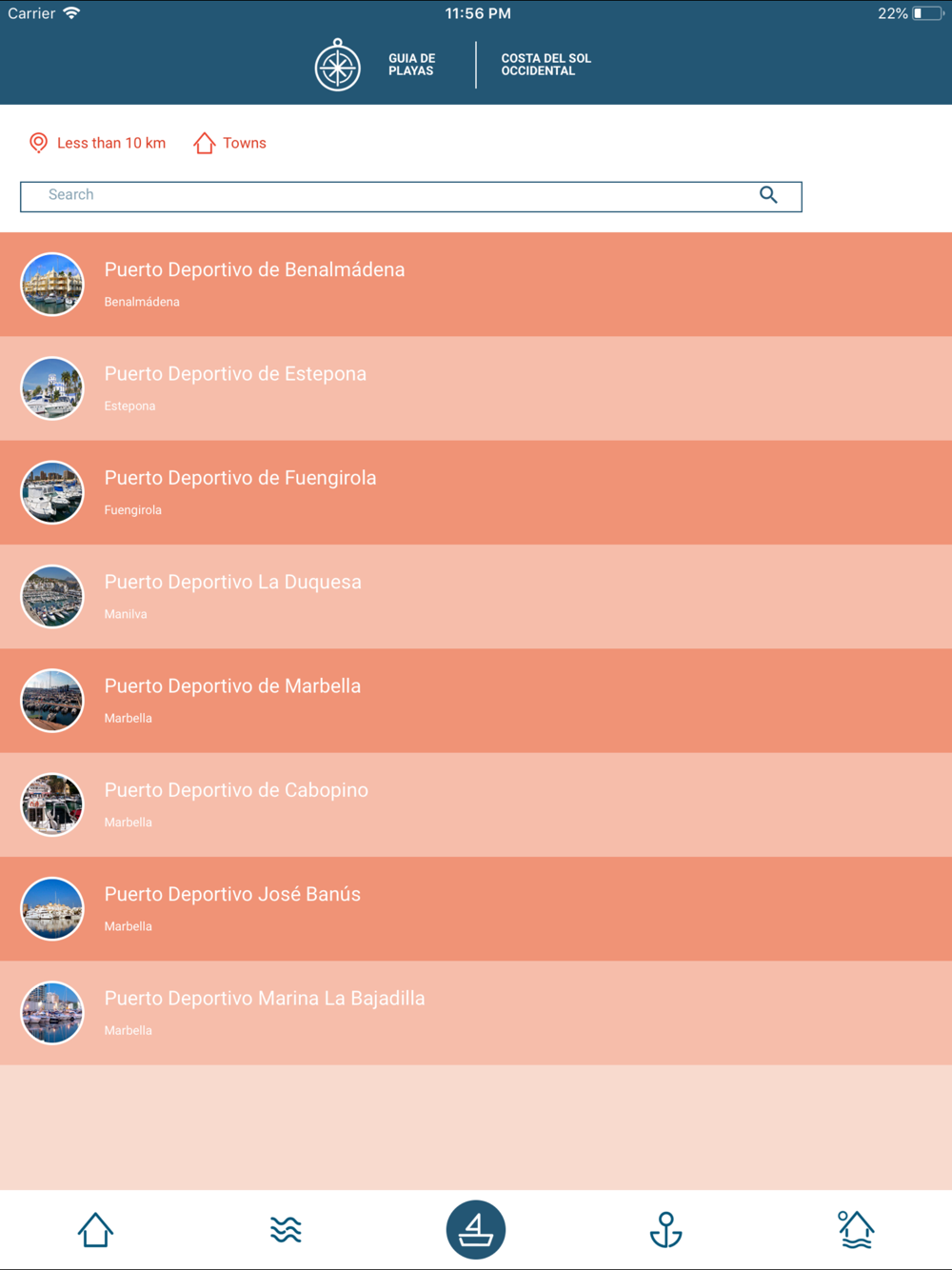Tap the La Duquesa port thumbnail

click(52, 596)
